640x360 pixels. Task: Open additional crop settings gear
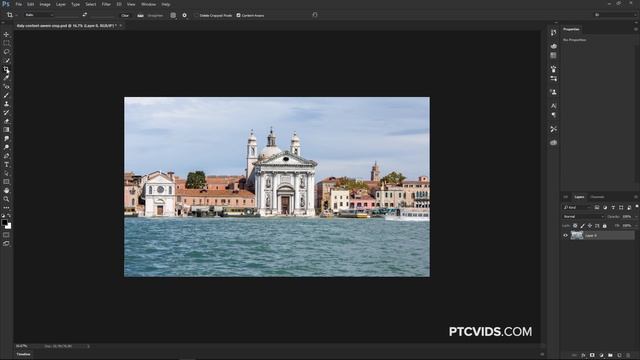(x=184, y=16)
